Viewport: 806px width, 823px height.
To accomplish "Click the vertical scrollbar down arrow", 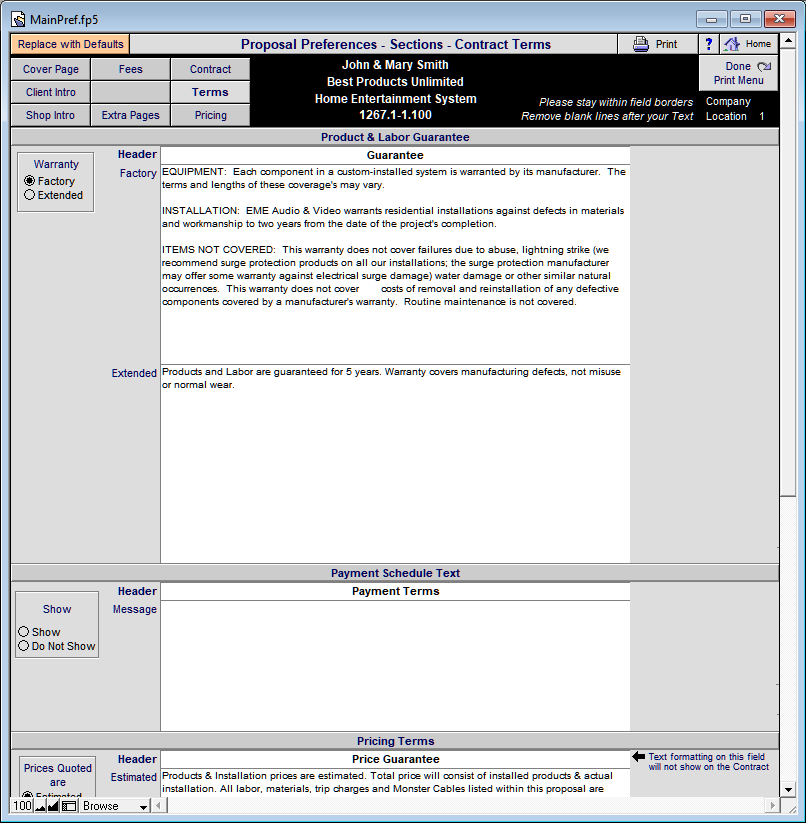I will click(788, 789).
